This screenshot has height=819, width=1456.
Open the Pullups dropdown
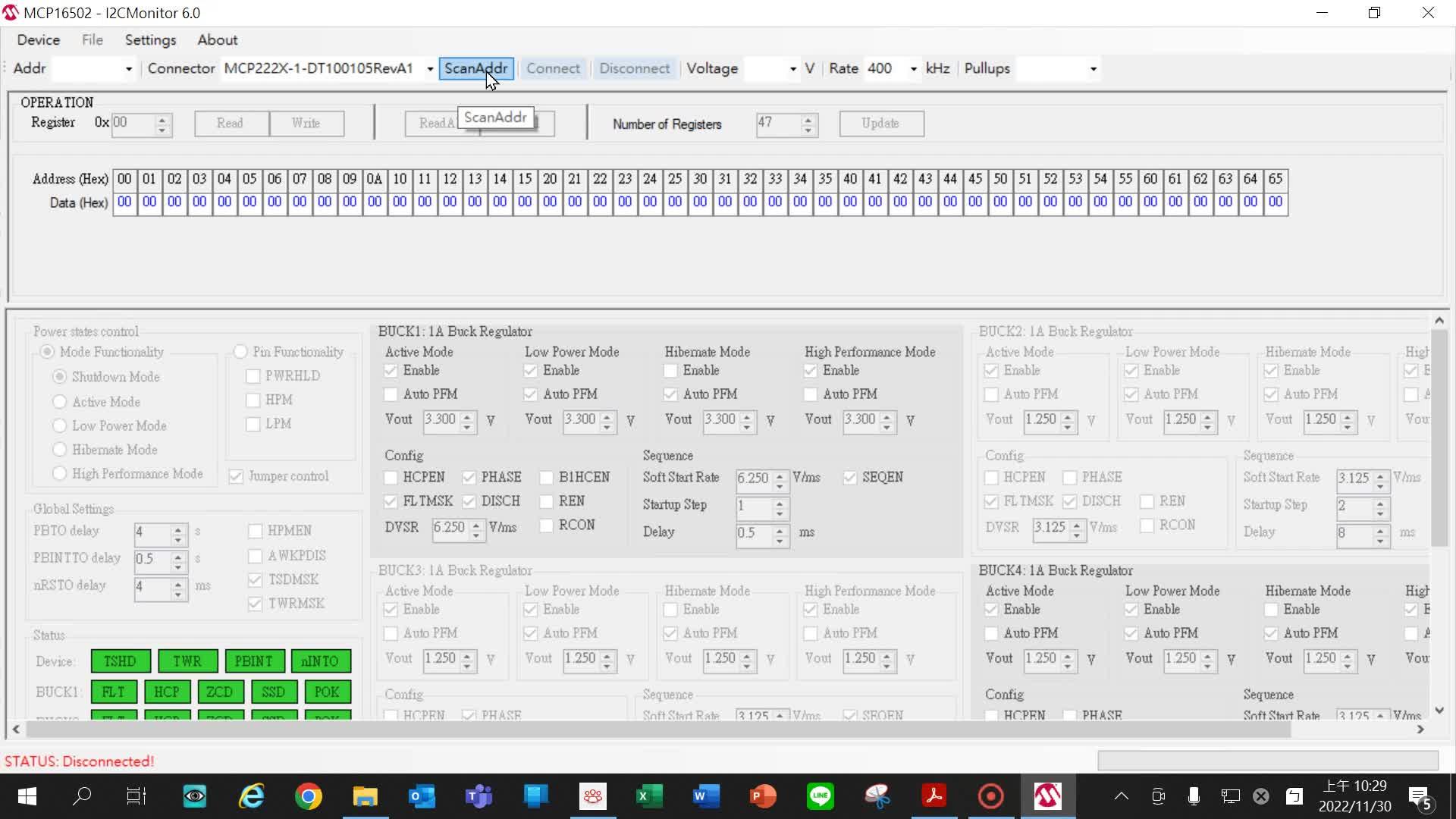coord(1093,69)
